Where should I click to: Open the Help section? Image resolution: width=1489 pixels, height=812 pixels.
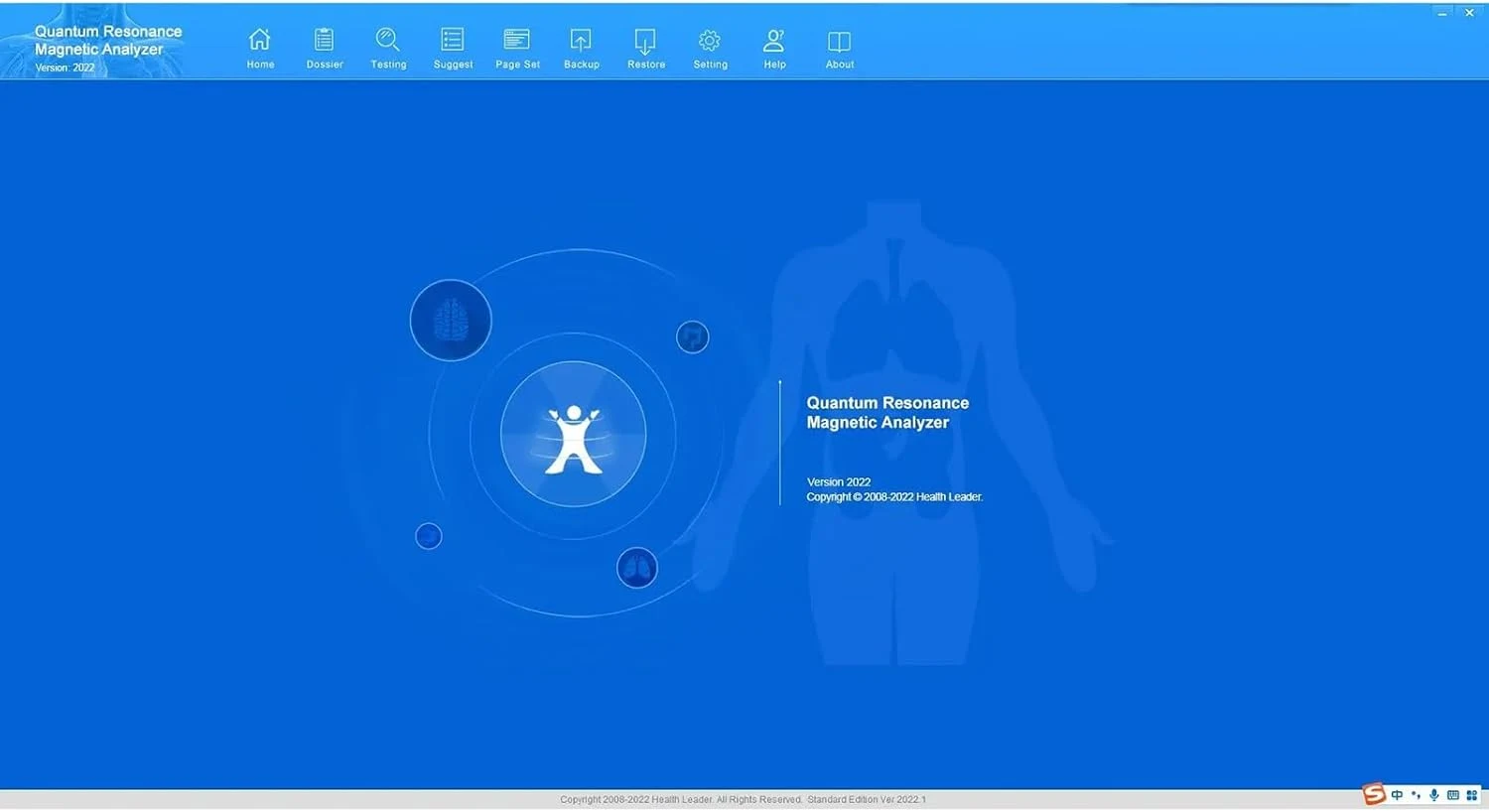[x=774, y=49]
